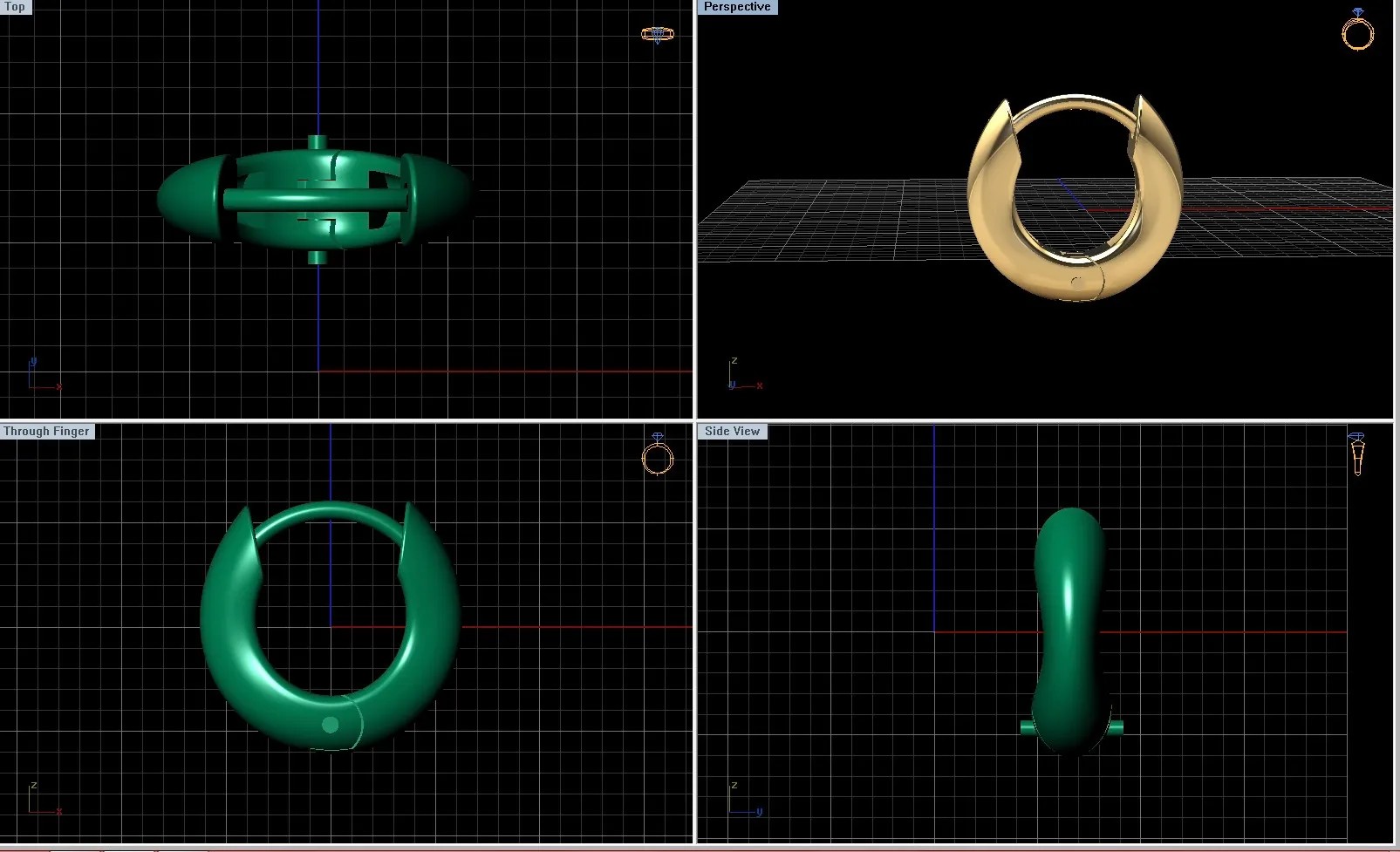Activate the Perspective viewport title label
The image size is (1400, 852).
736,7
